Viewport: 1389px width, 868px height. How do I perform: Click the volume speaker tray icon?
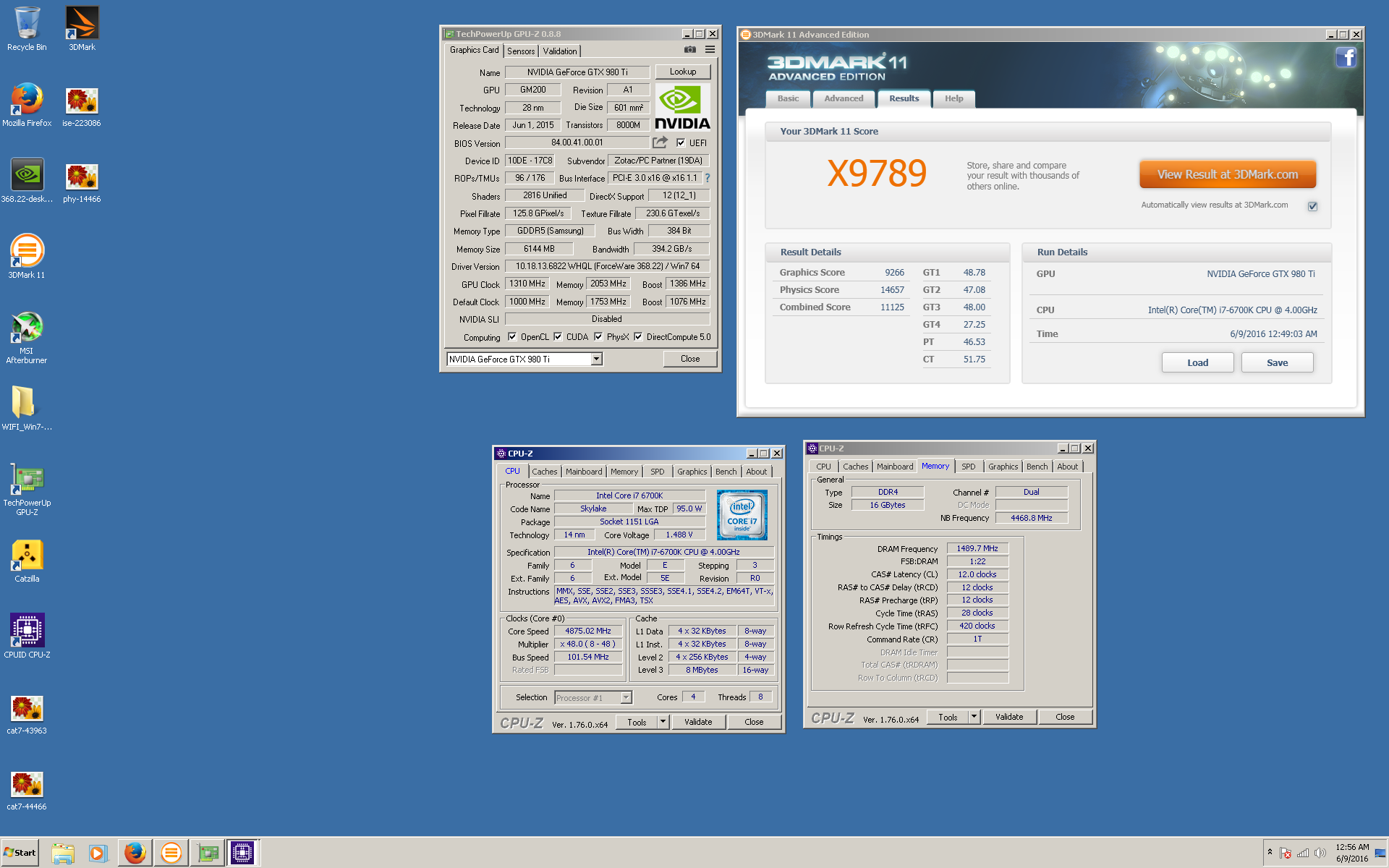(x=1320, y=853)
